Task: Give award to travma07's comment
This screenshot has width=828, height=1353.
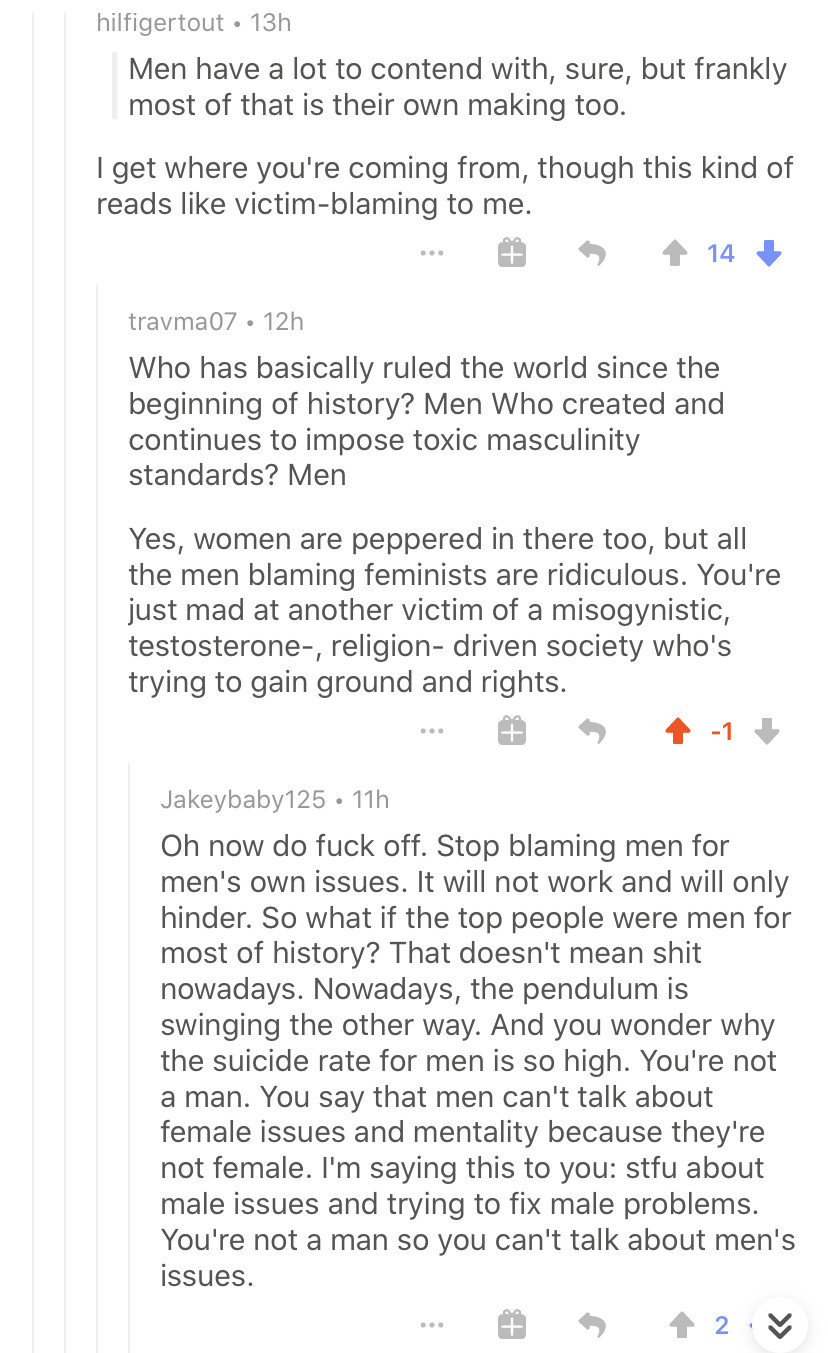Action: [511, 732]
